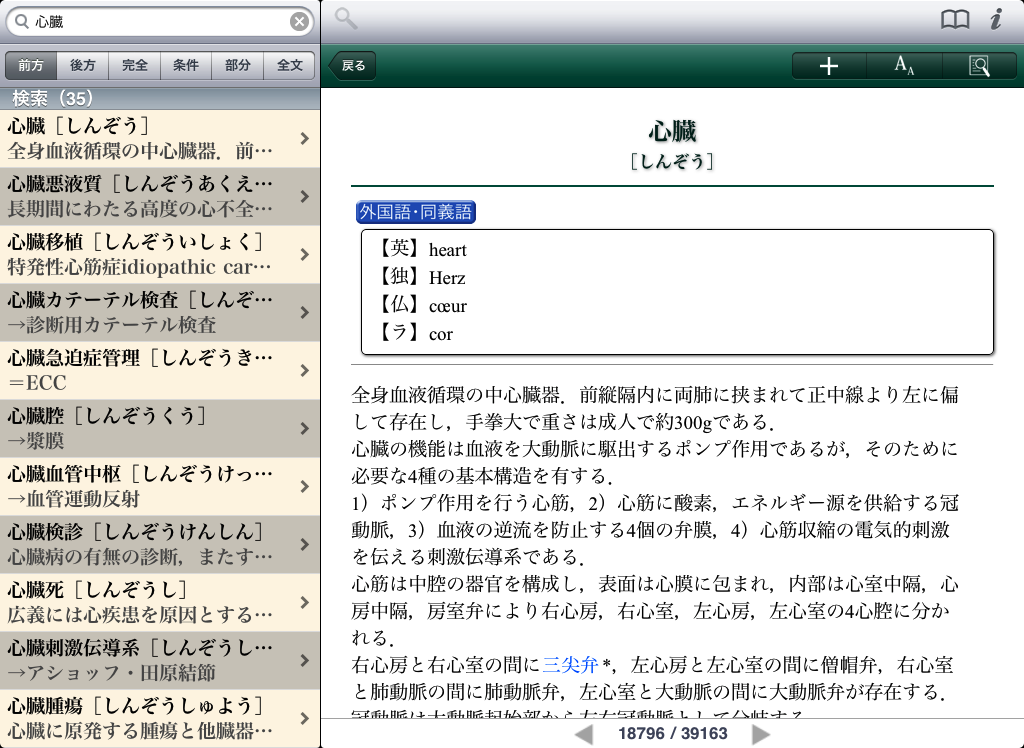Tap the plus add button

point(828,66)
